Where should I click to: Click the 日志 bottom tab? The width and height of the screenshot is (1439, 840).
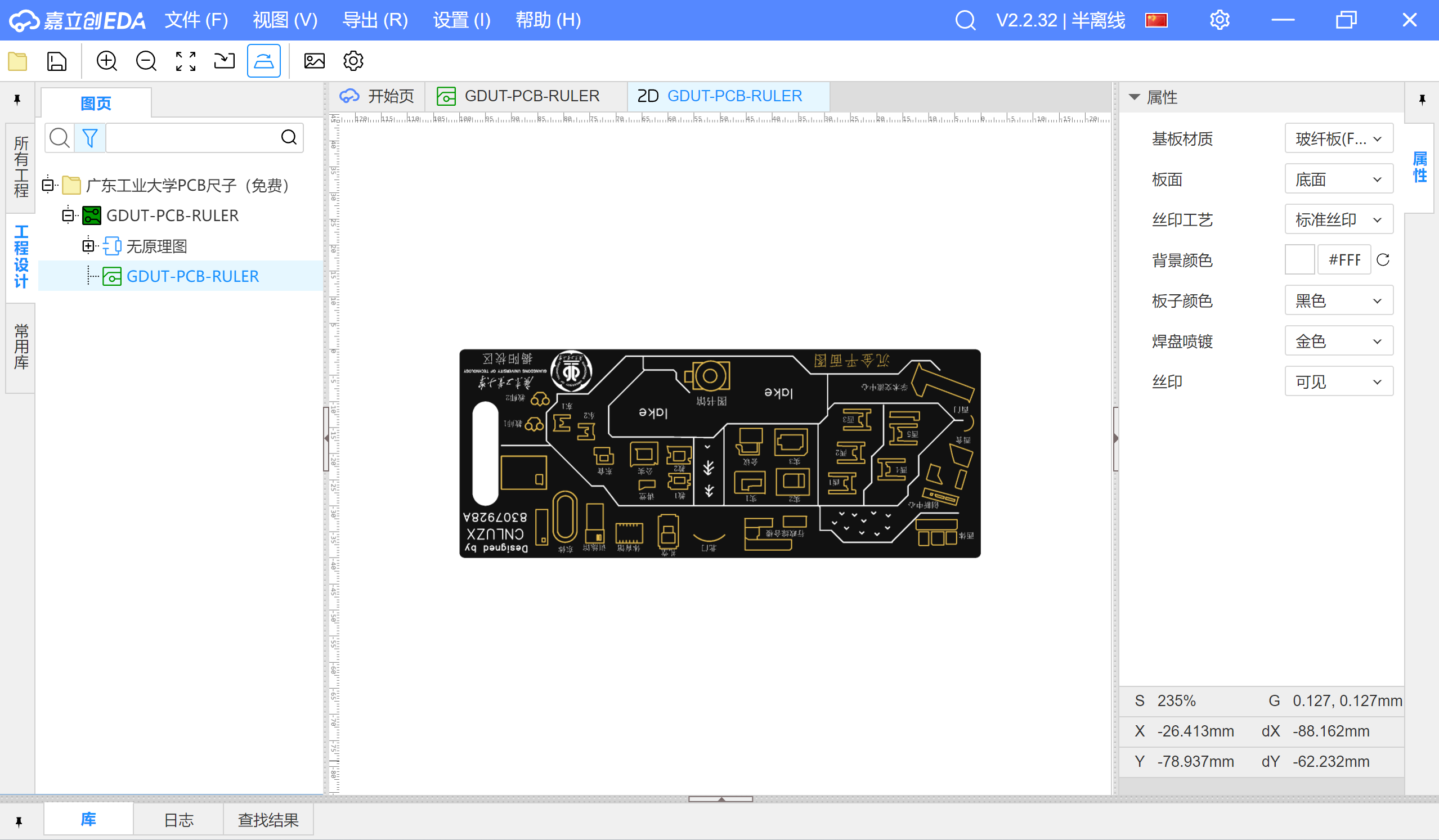[x=179, y=820]
